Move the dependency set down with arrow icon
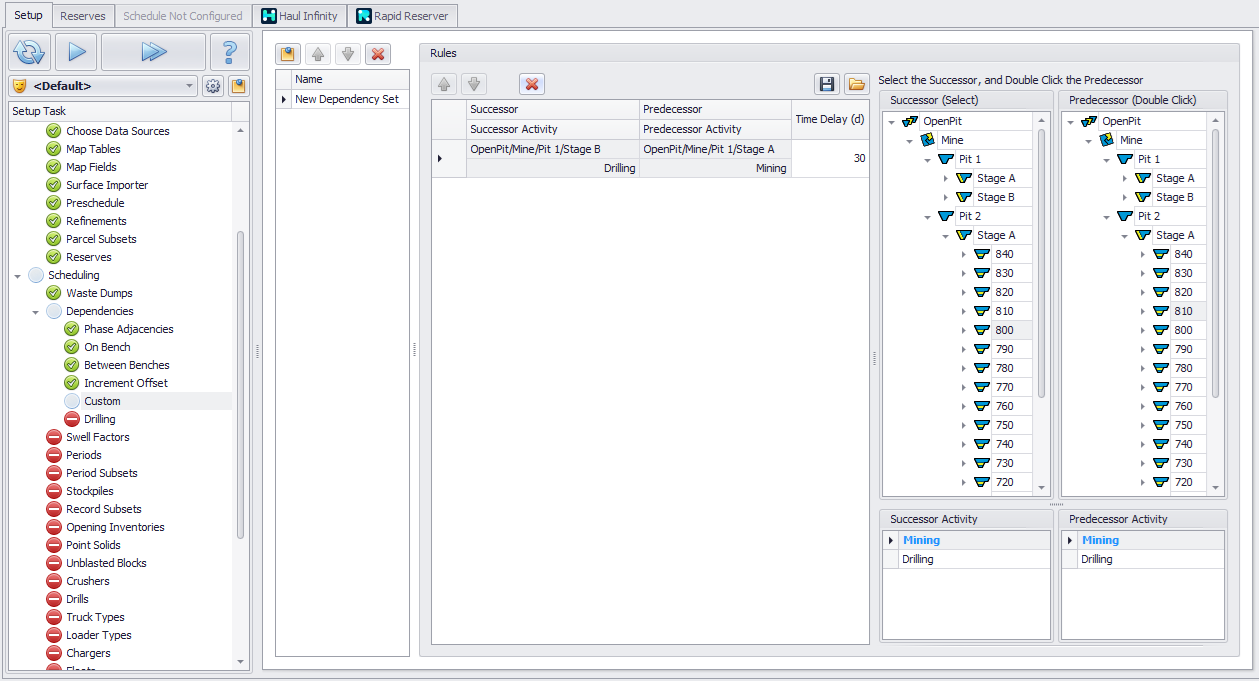This screenshot has width=1259, height=681. click(x=346, y=54)
